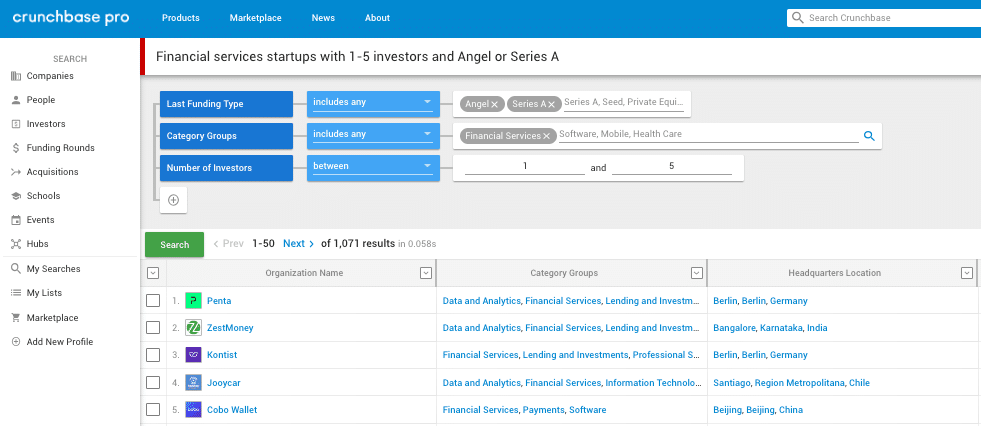Open Category Groups column menu arrow
The height and width of the screenshot is (426, 981).
pyautogui.click(x=696, y=273)
